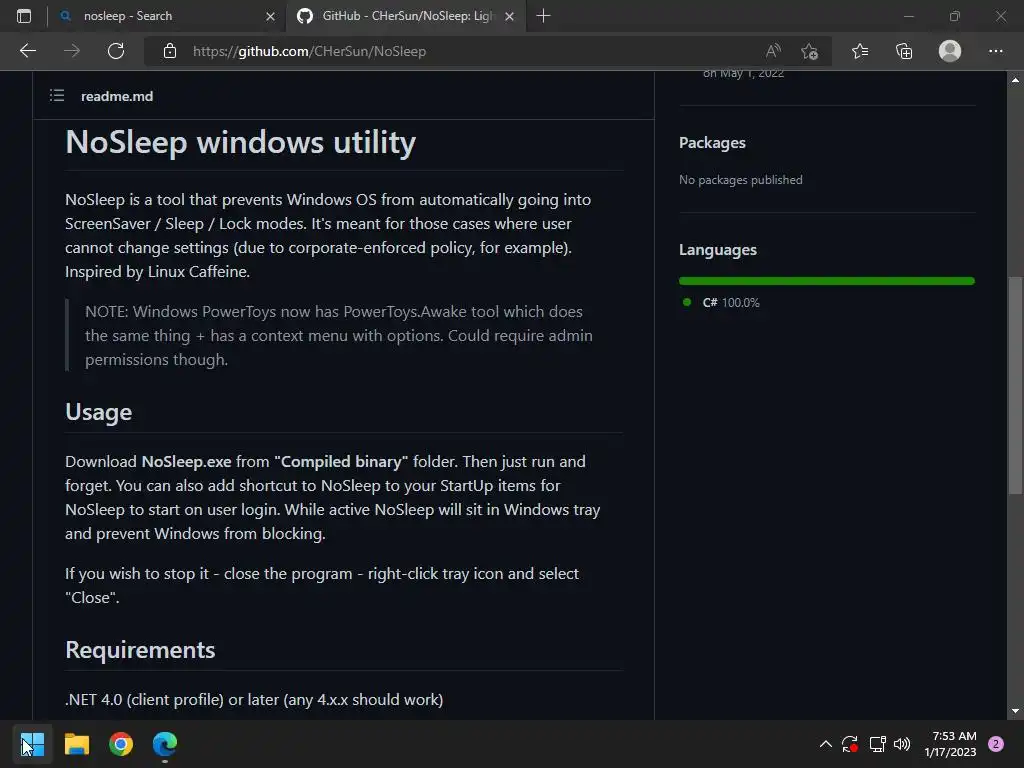Viewport: 1024px width, 768px height.
Task: Restore down the Edge browser window
Action: 955,16
